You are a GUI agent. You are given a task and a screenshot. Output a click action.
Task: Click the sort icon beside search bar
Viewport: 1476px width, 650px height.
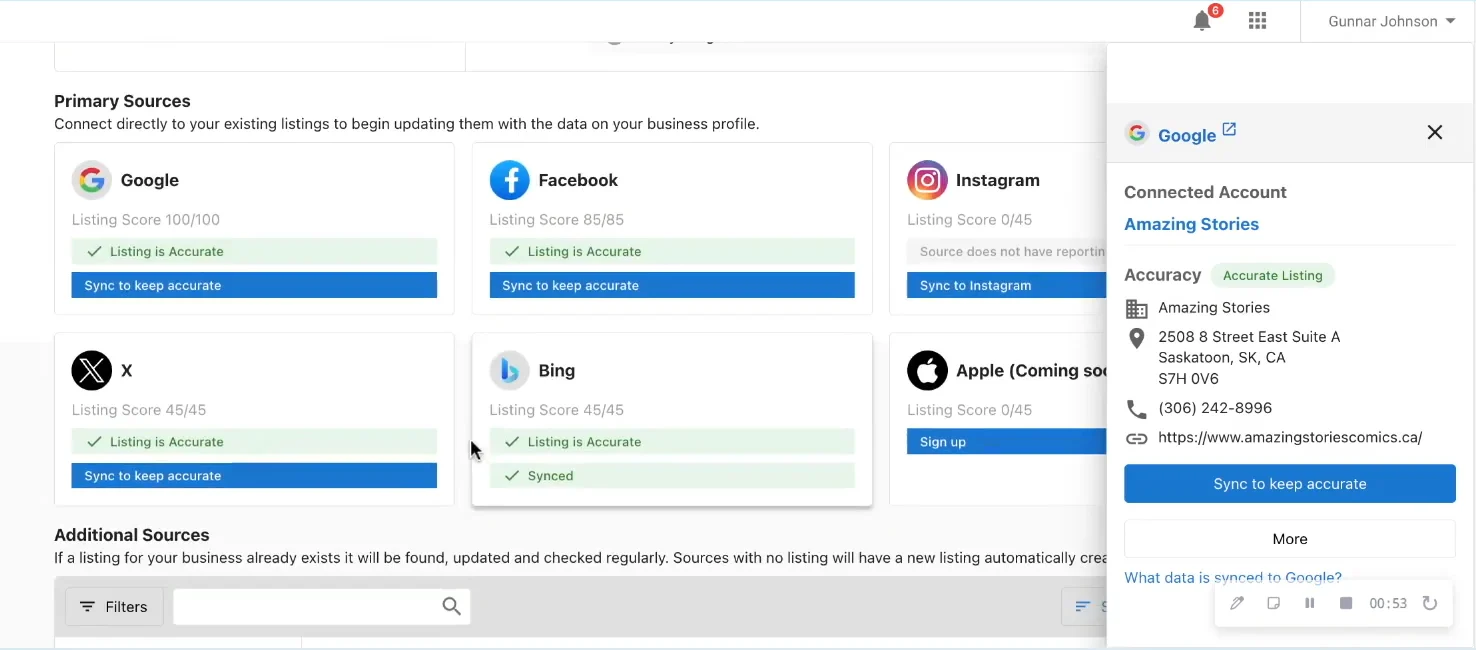click(1083, 606)
